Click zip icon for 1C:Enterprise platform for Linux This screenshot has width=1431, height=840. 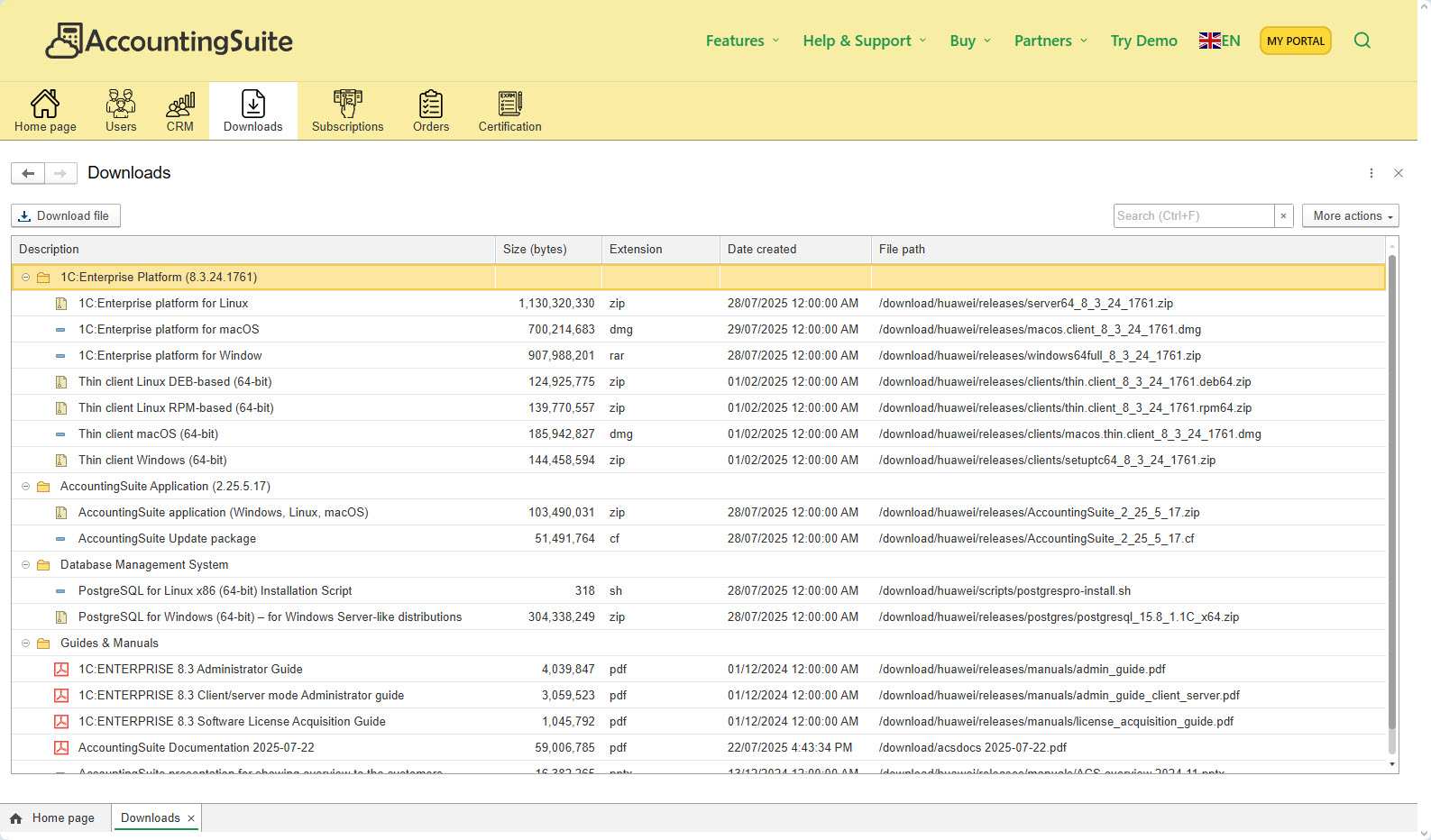pyautogui.click(x=61, y=304)
